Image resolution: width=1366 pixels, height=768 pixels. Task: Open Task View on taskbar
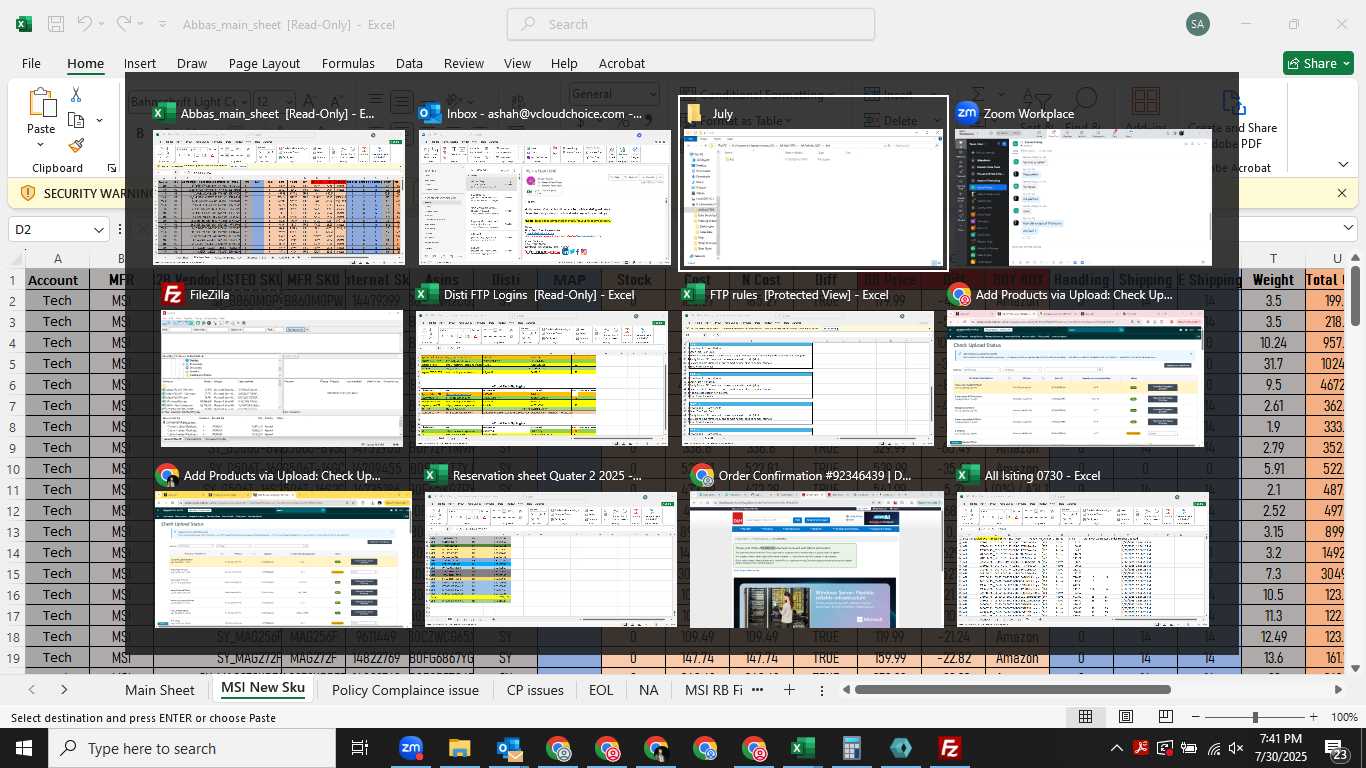(360, 748)
